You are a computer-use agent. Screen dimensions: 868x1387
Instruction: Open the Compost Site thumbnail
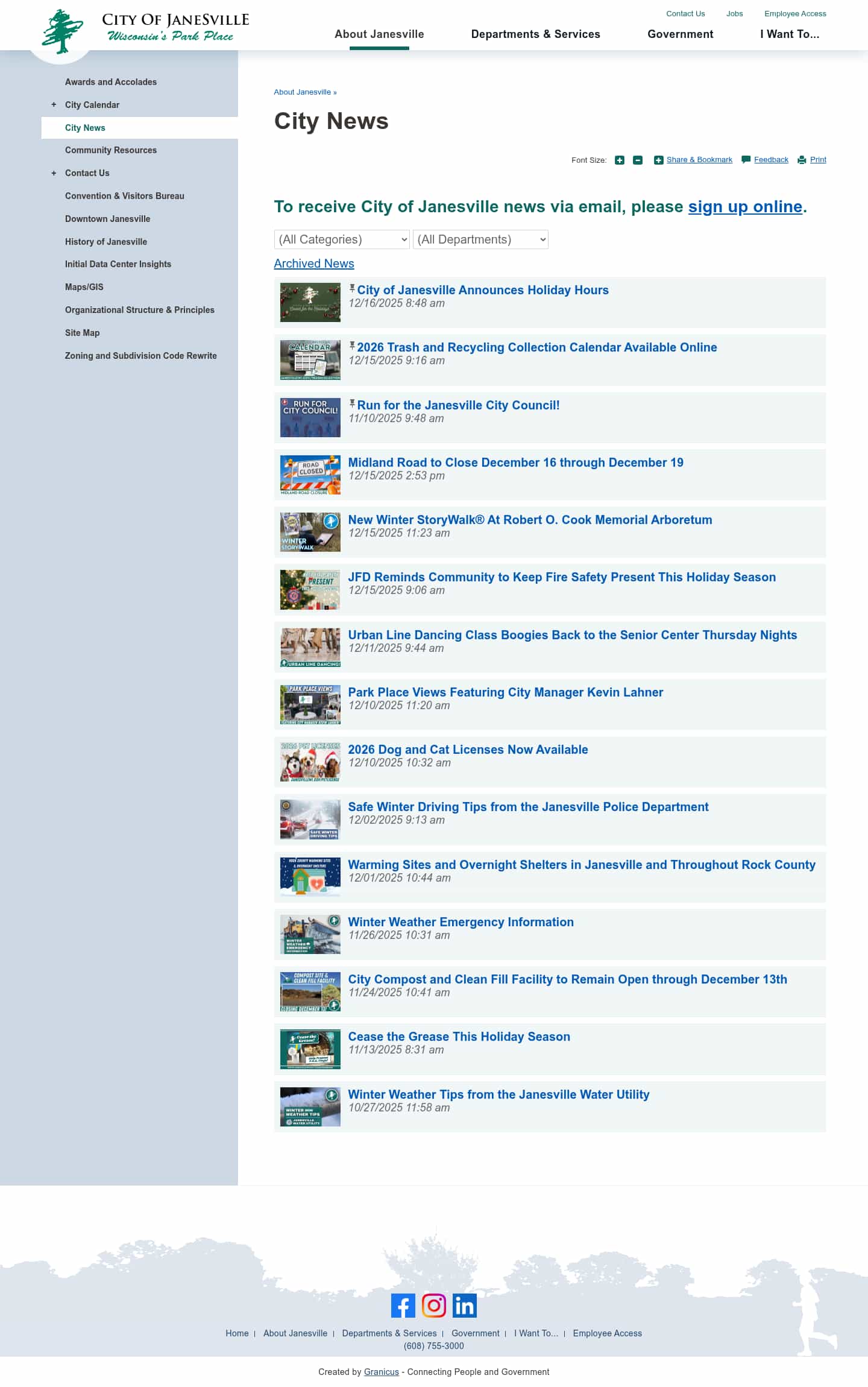click(x=310, y=991)
